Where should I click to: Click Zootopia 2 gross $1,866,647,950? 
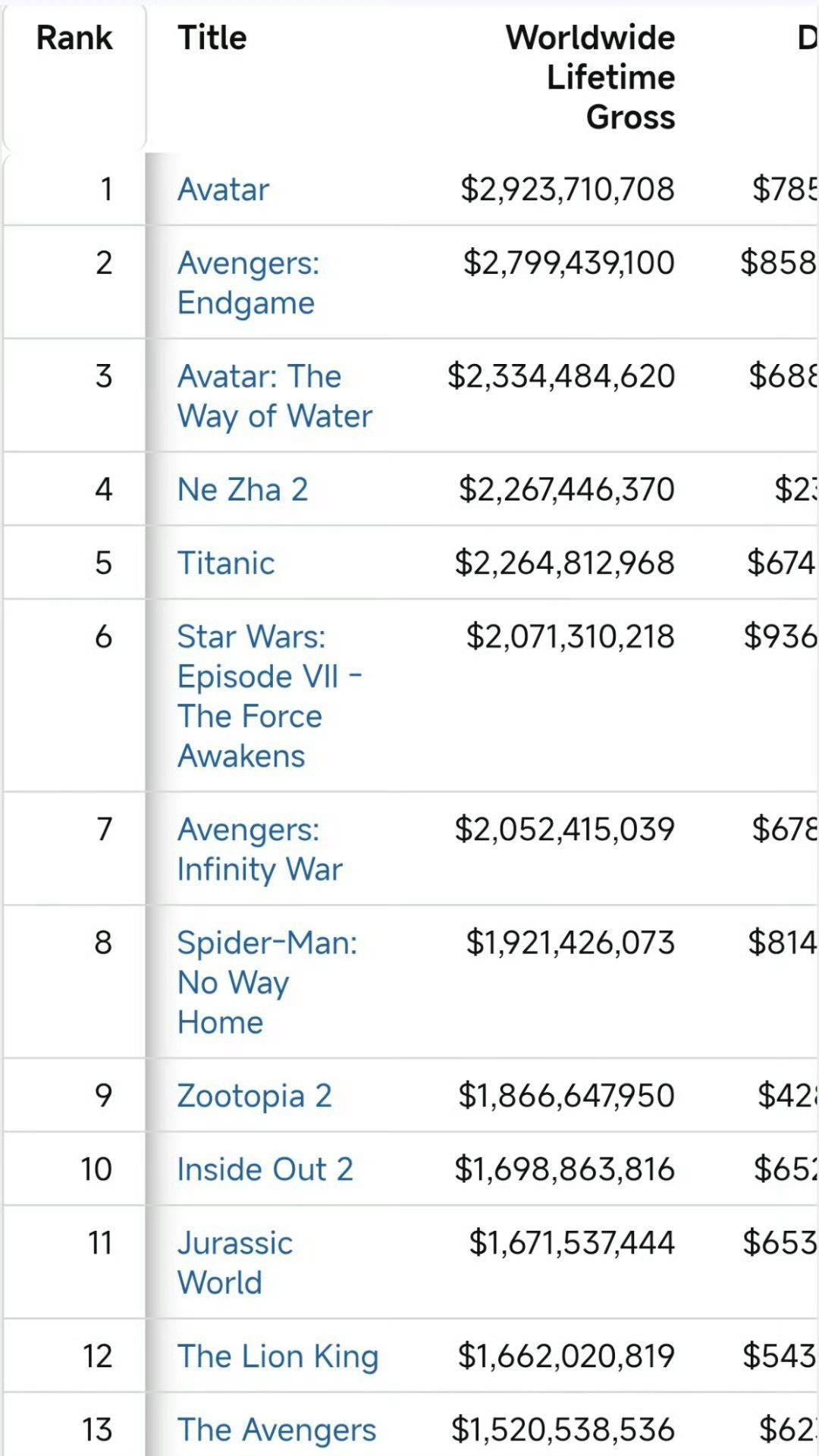point(566,1096)
